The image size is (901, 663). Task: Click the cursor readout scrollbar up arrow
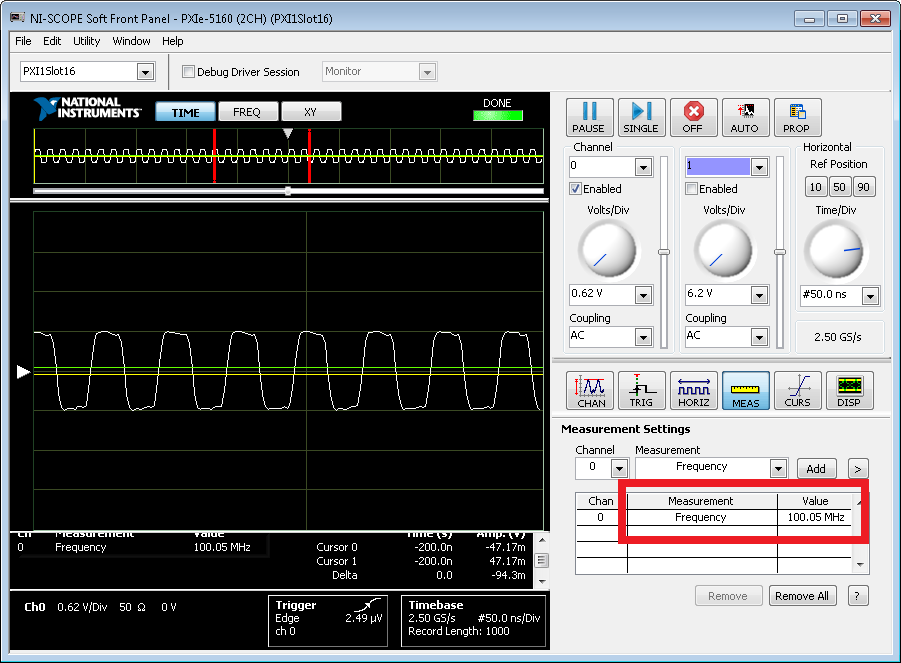pos(541,539)
